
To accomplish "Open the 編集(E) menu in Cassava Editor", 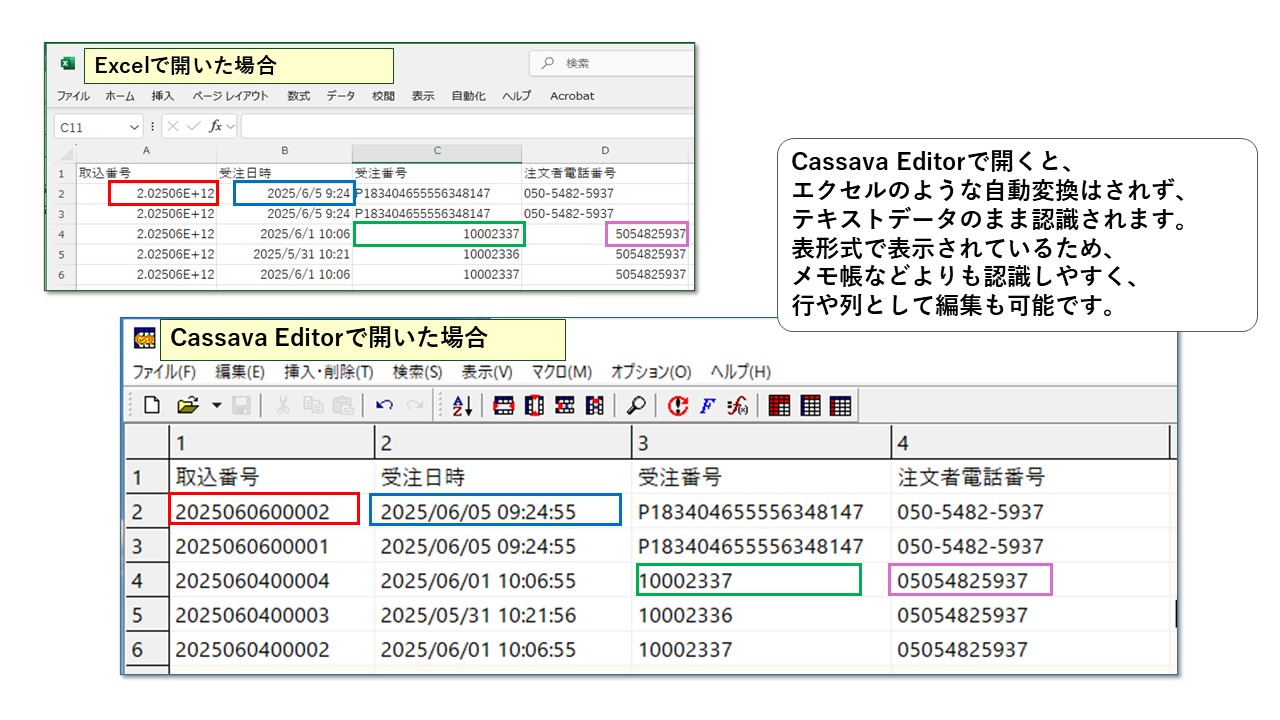I will click(240, 372).
